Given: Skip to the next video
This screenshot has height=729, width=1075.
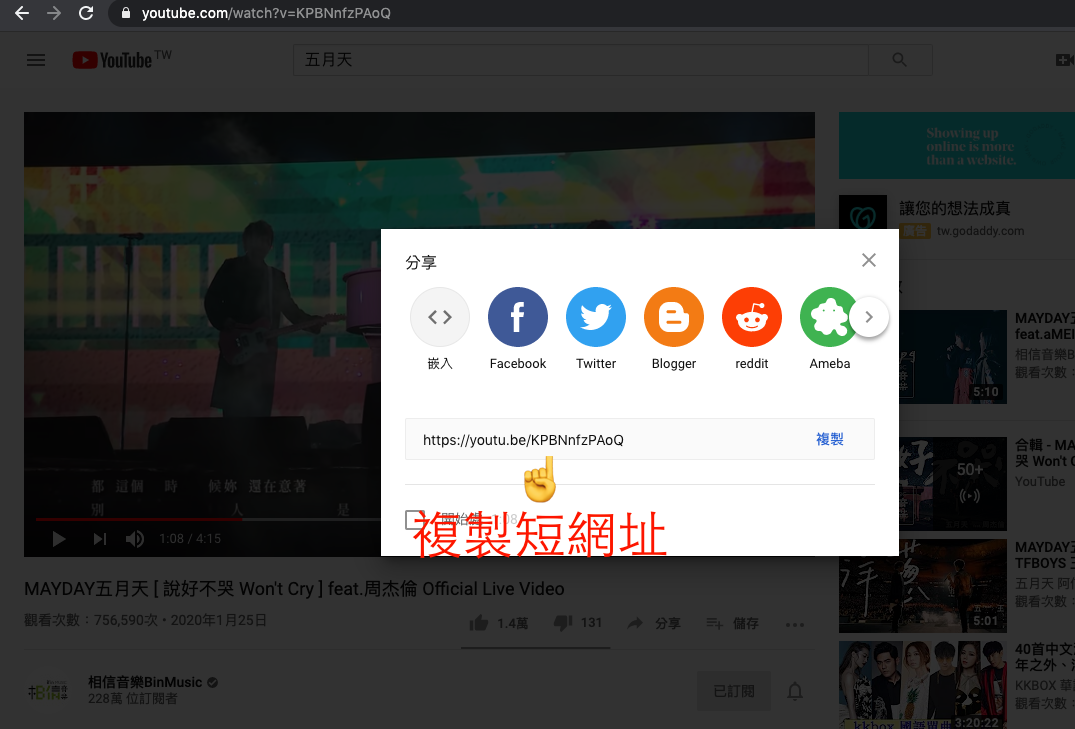Looking at the screenshot, I should coord(99,539).
